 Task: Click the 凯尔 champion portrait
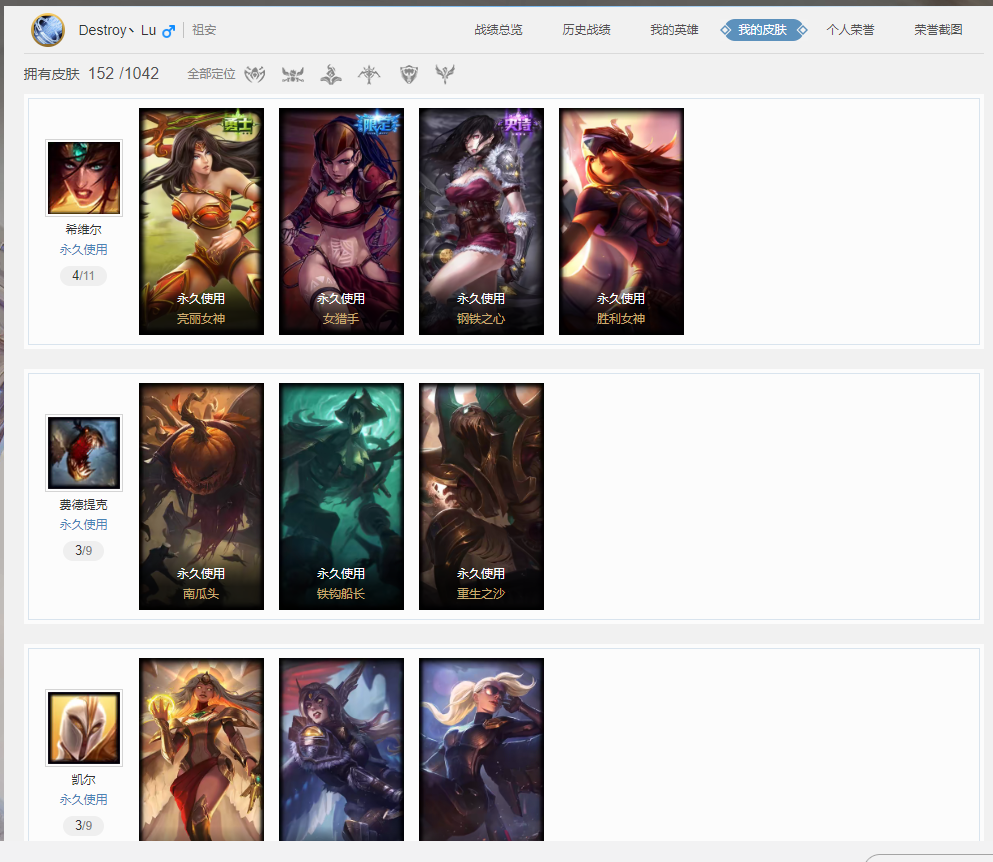(x=84, y=728)
